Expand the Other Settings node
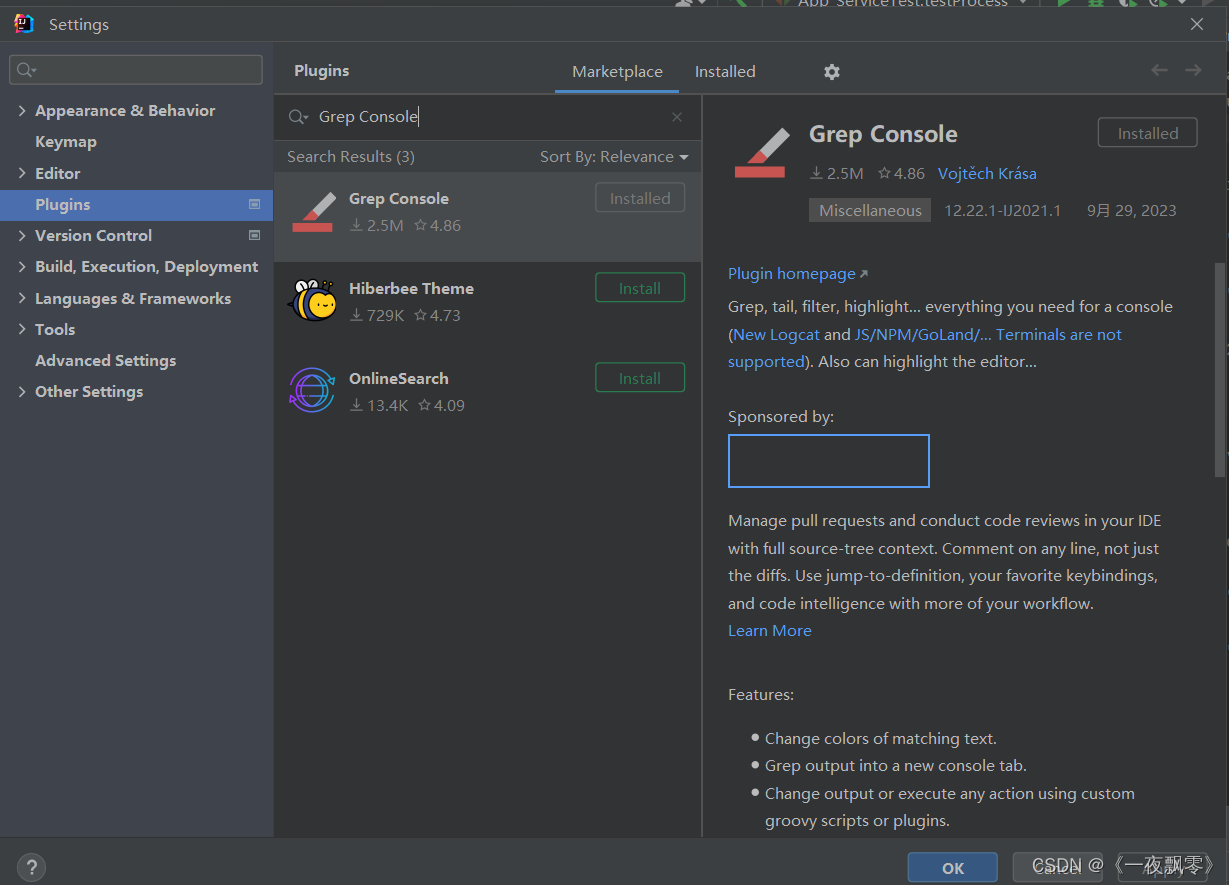Image resolution: width=1229 pixels, height=885 pixels. coord(22,392)
